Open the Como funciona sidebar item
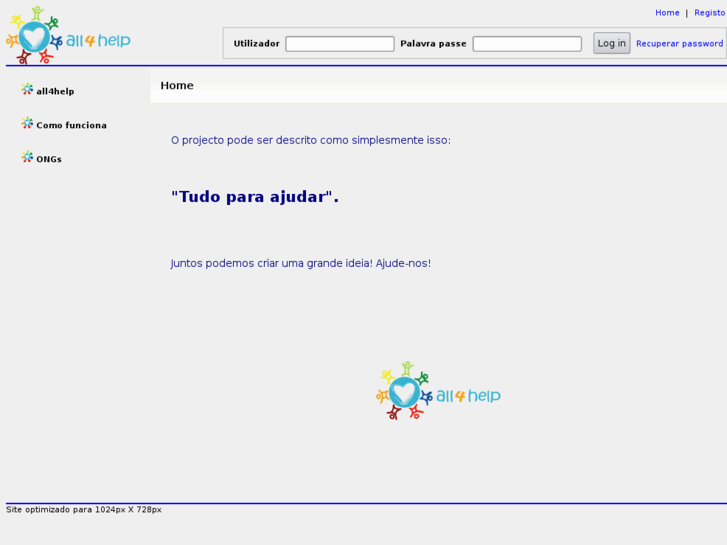Viewport: 727px width, 545px height. tap(71, 125)
